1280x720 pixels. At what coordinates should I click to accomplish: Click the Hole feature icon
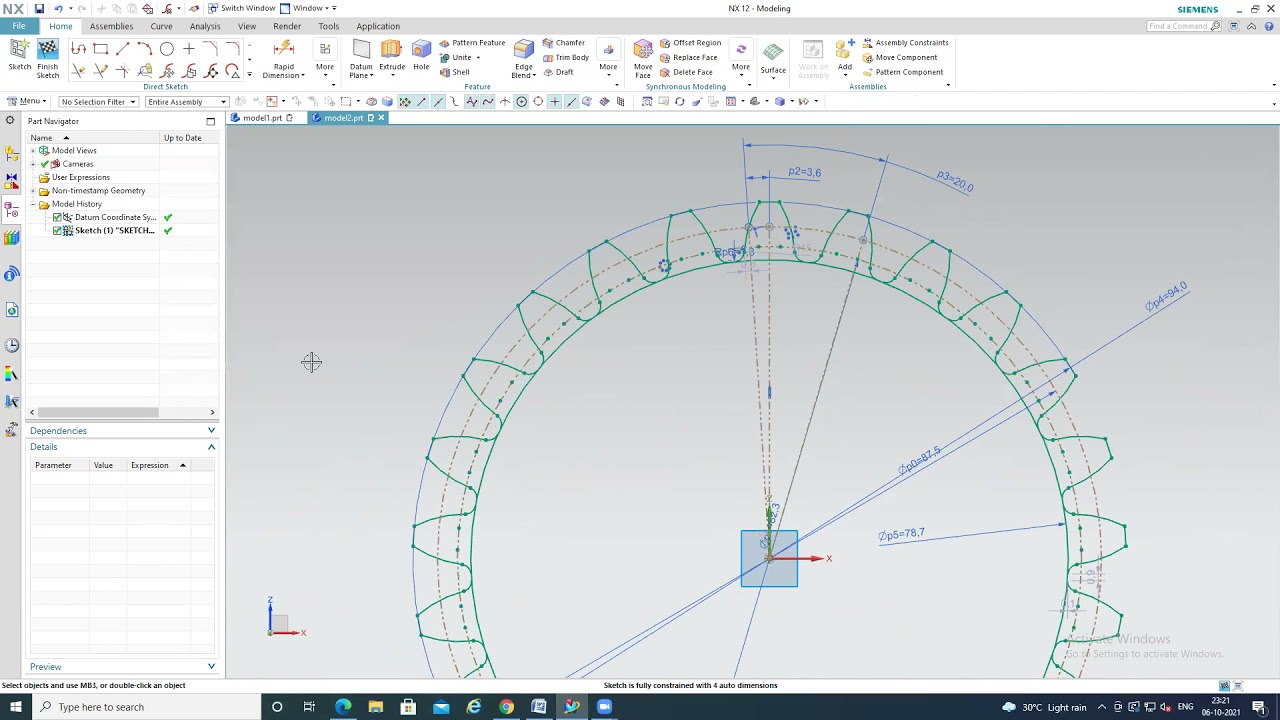(421, 50)
